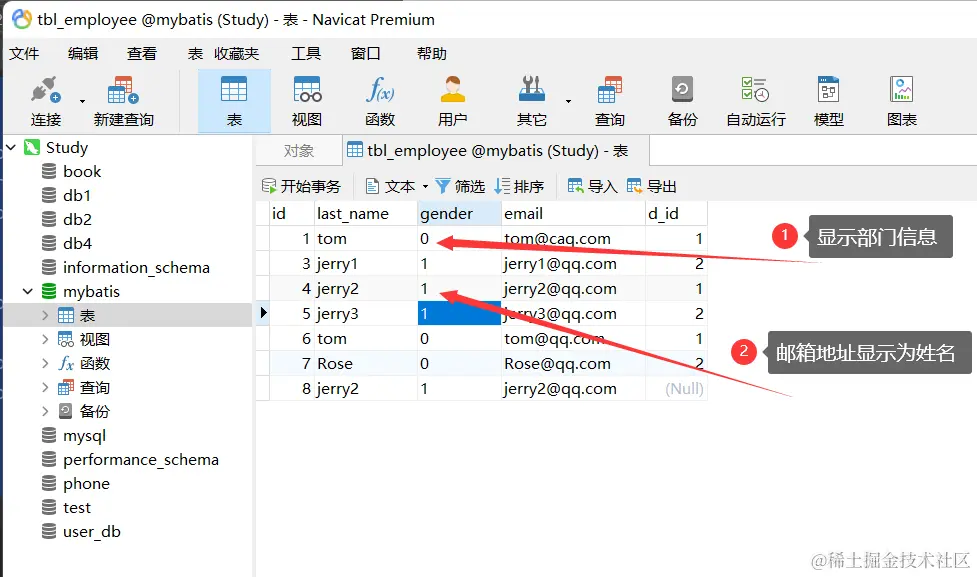
Task: Click the 筛选 filter button
Action: point(460,186)
